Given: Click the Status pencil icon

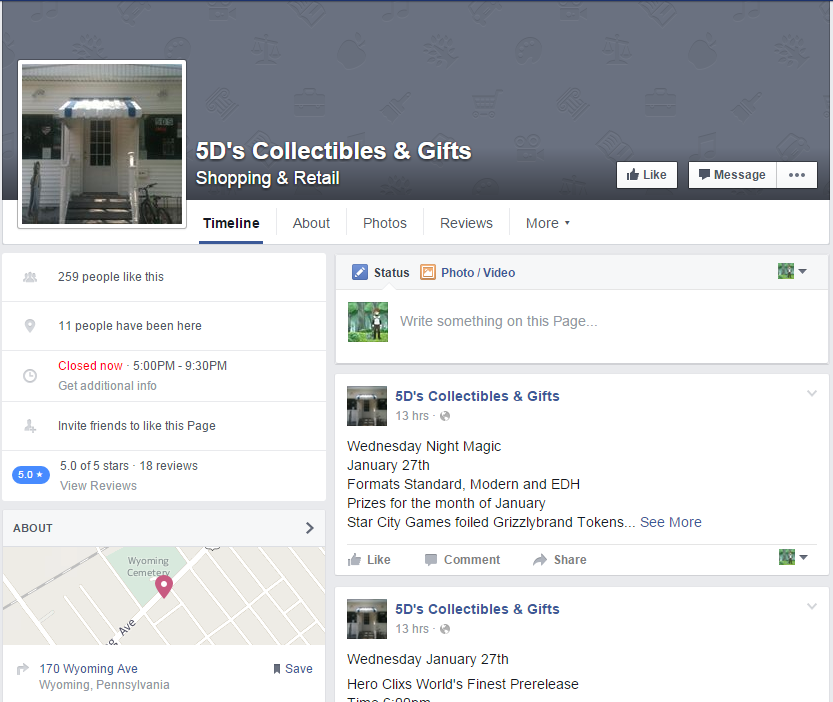Looking at the screenshot, I should click(x=360, y=272).
